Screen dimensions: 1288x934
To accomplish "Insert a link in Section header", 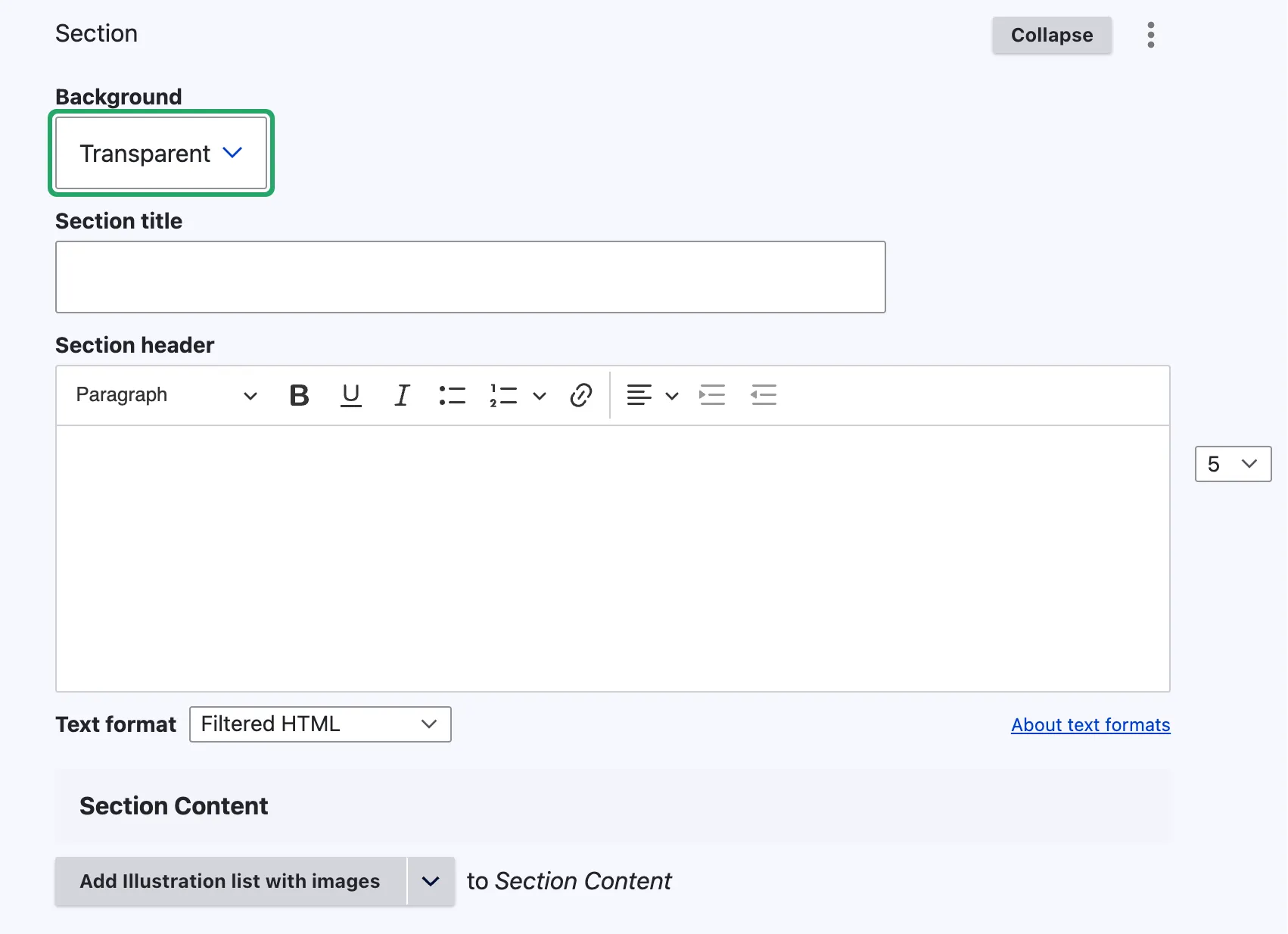I will [581, 395].
